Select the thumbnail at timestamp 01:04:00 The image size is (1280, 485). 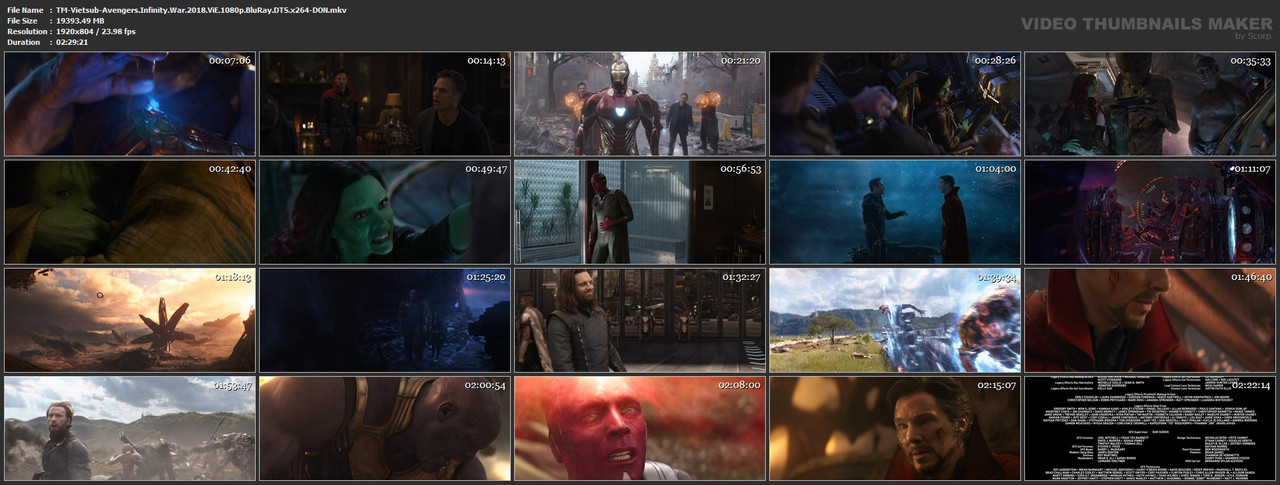pos(895,212)
